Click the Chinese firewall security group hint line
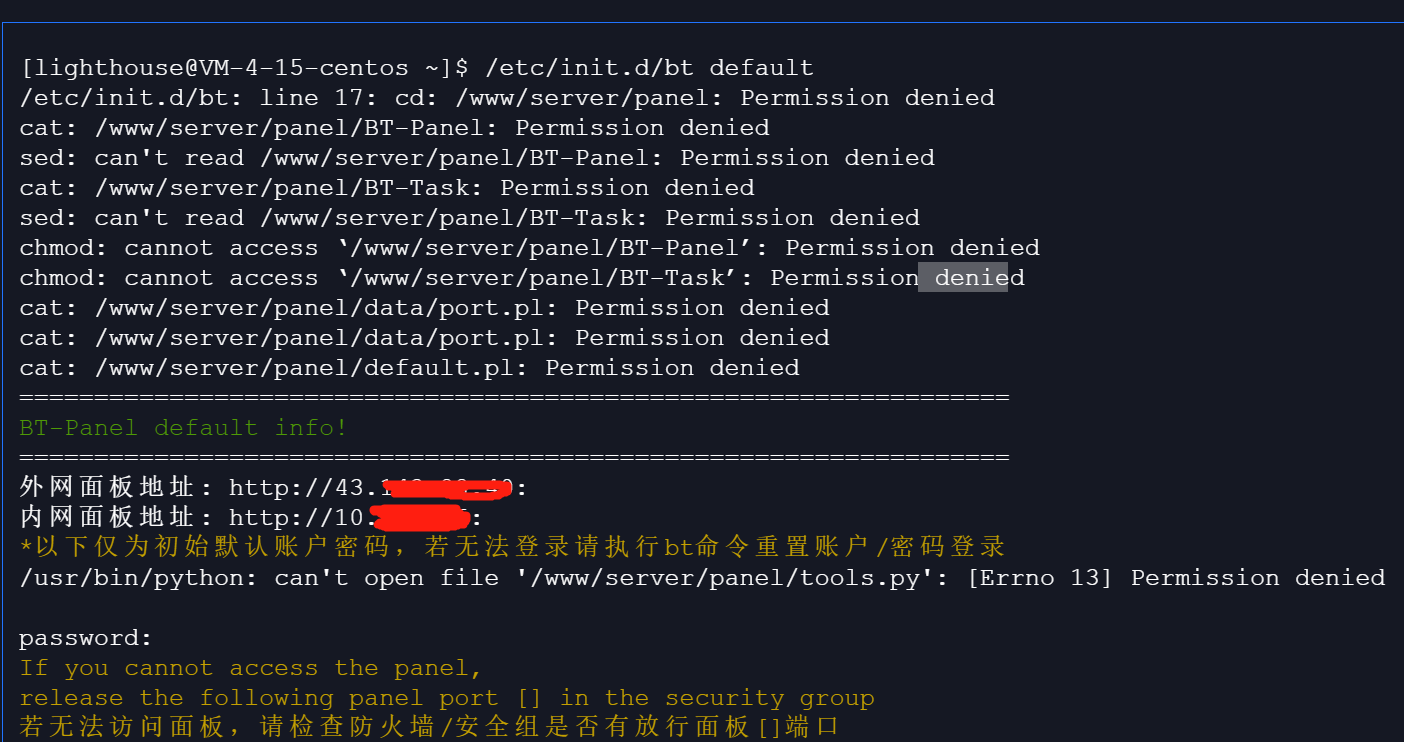 coord(429,727)
